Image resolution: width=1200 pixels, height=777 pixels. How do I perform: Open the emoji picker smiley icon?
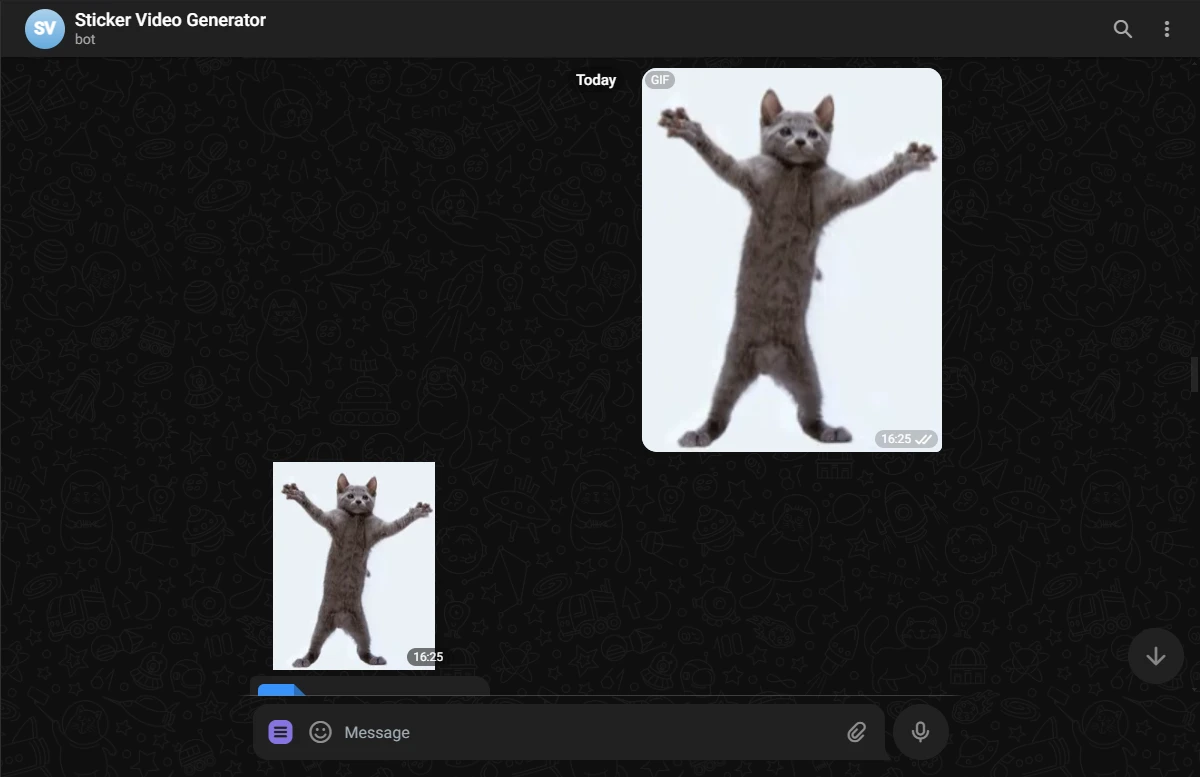pos(320,732)
